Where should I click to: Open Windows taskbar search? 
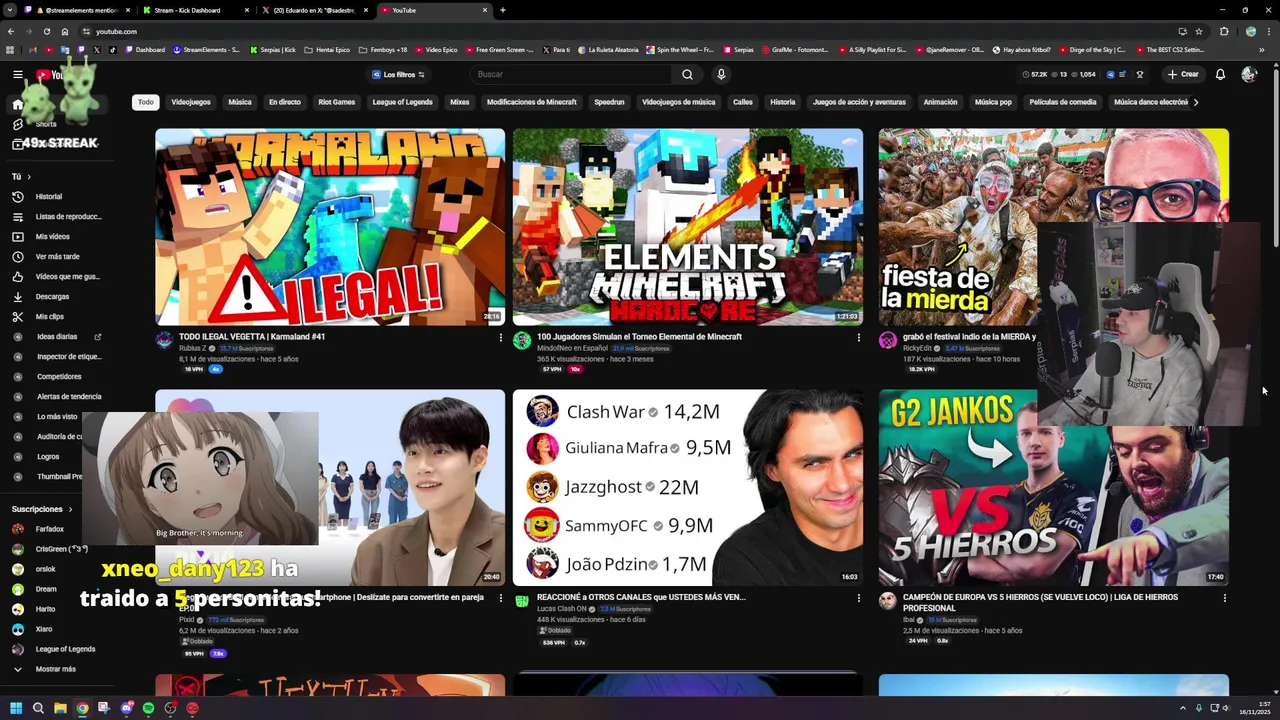(38, 708)
